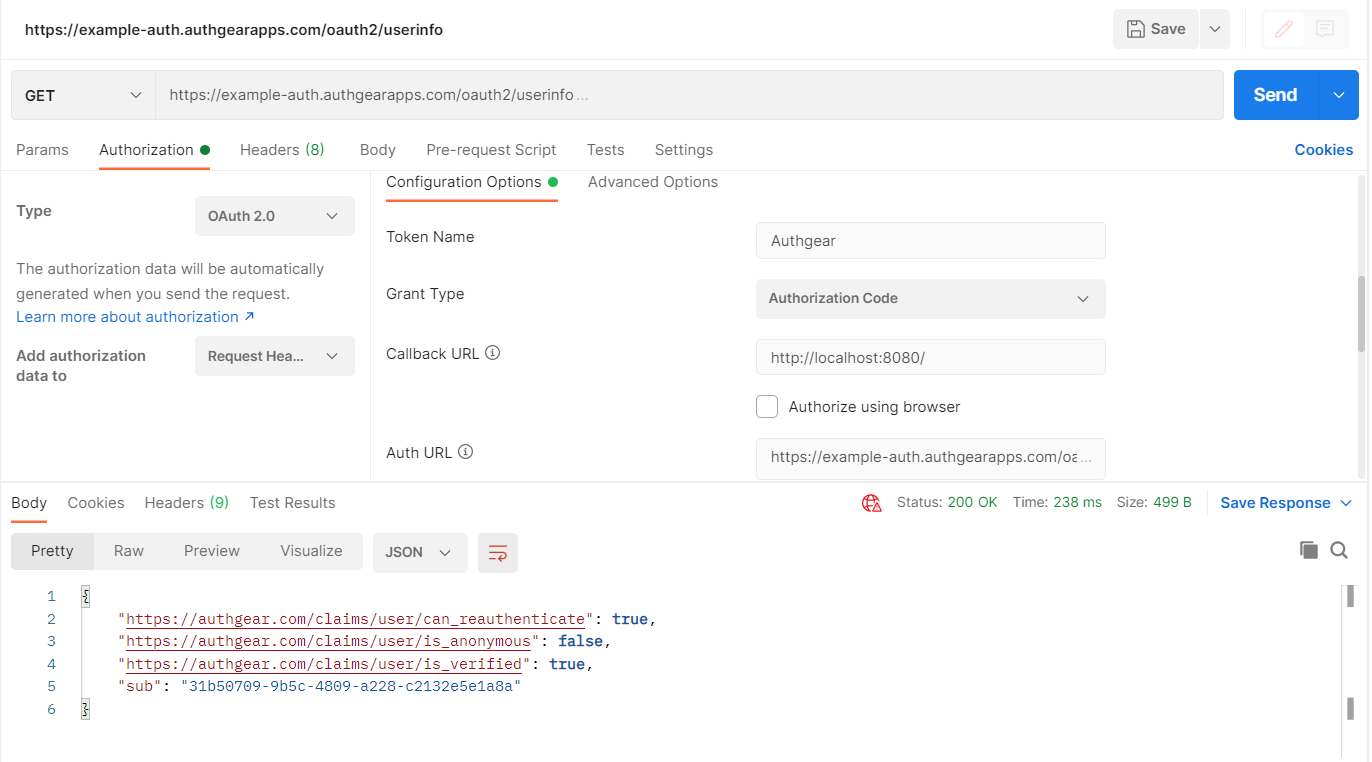Select the Authorization tab
The height and width of the screenshot is (762, 1372).
tap(154, 150)
